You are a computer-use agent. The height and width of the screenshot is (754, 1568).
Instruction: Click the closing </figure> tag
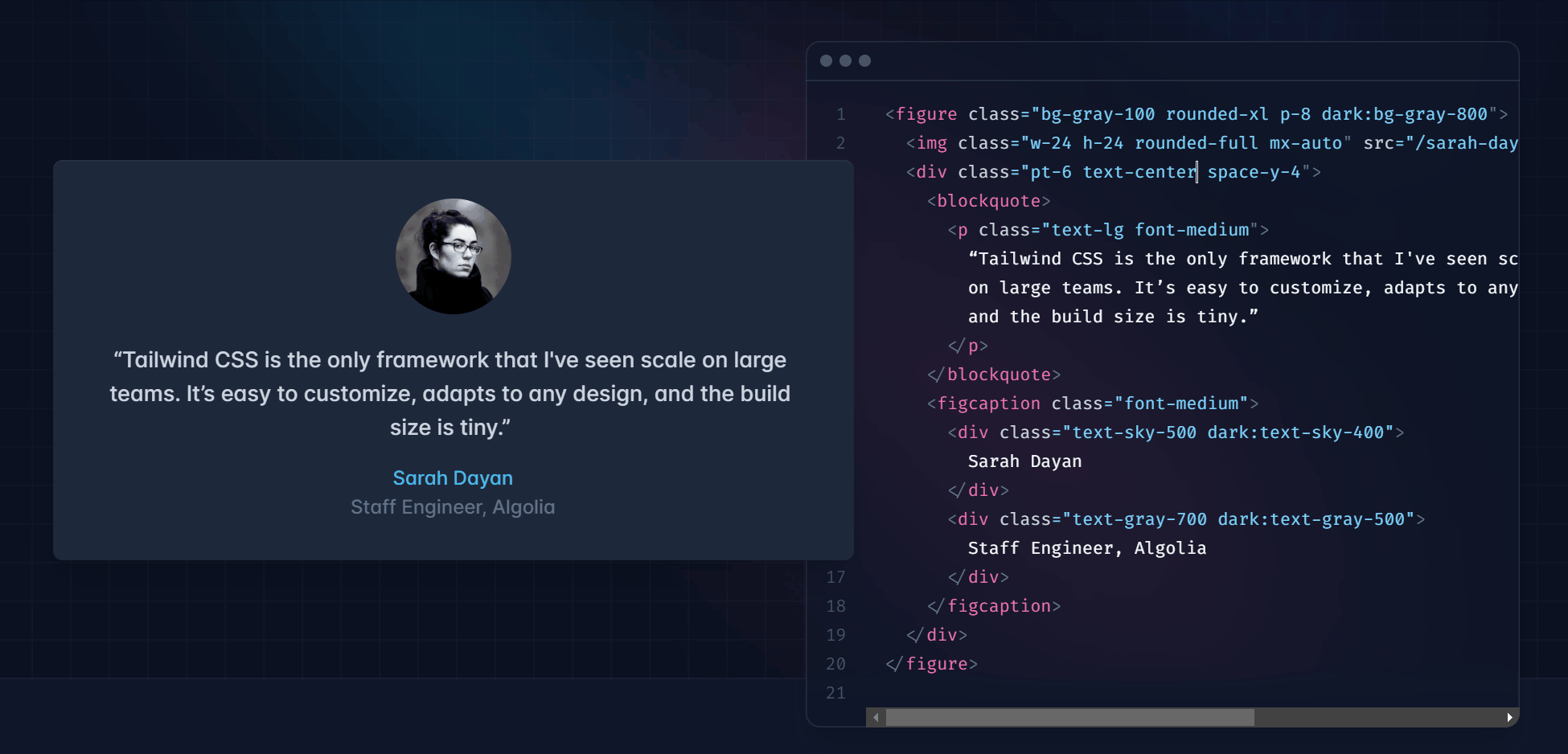pyautogui.click(x=931, y=664)
